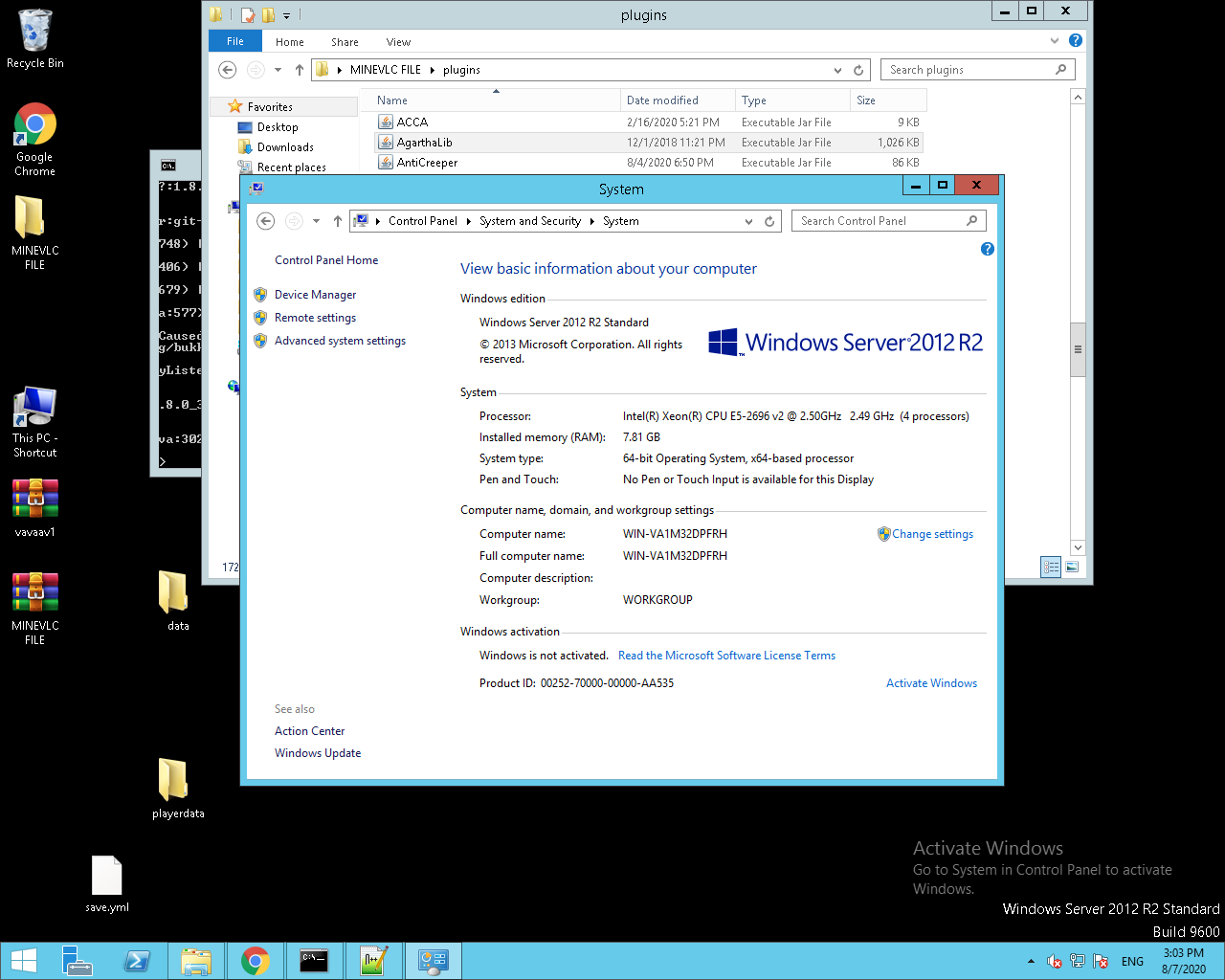
Task: Open the Action Center flag in the tray
Action: click(1101, 961)
